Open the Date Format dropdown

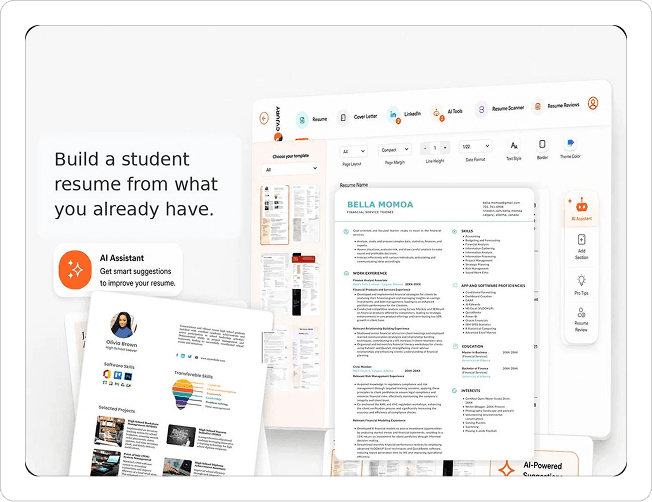(476, 146)
